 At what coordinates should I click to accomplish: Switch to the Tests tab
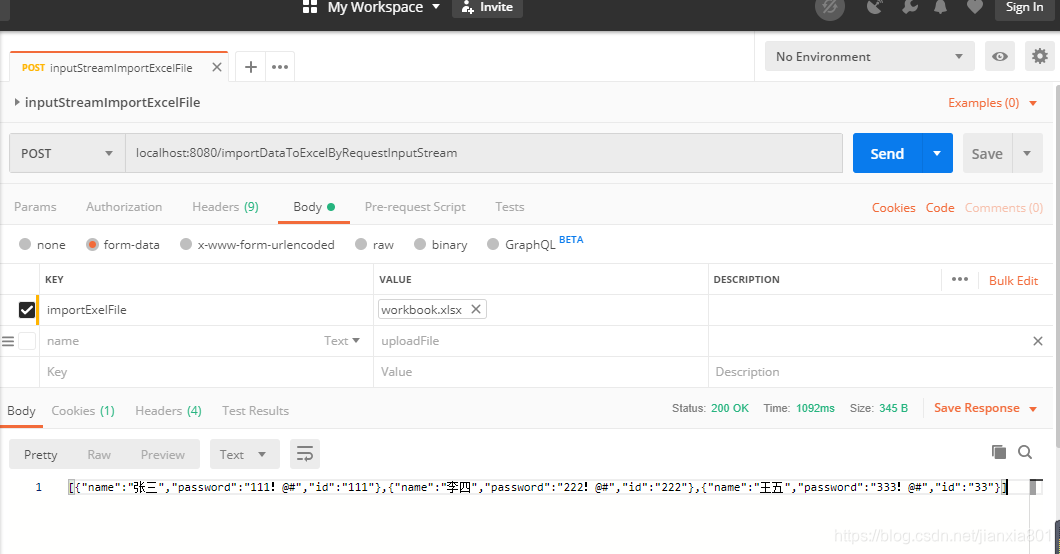pyautogui.click(x=510, y=207)
